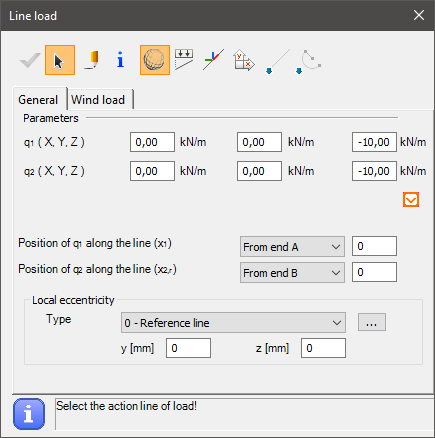Image resolution: width=435 pixels, height=438 pixels.
Task: Expand the orange chevron below parameters
Action: coord(411,200)
